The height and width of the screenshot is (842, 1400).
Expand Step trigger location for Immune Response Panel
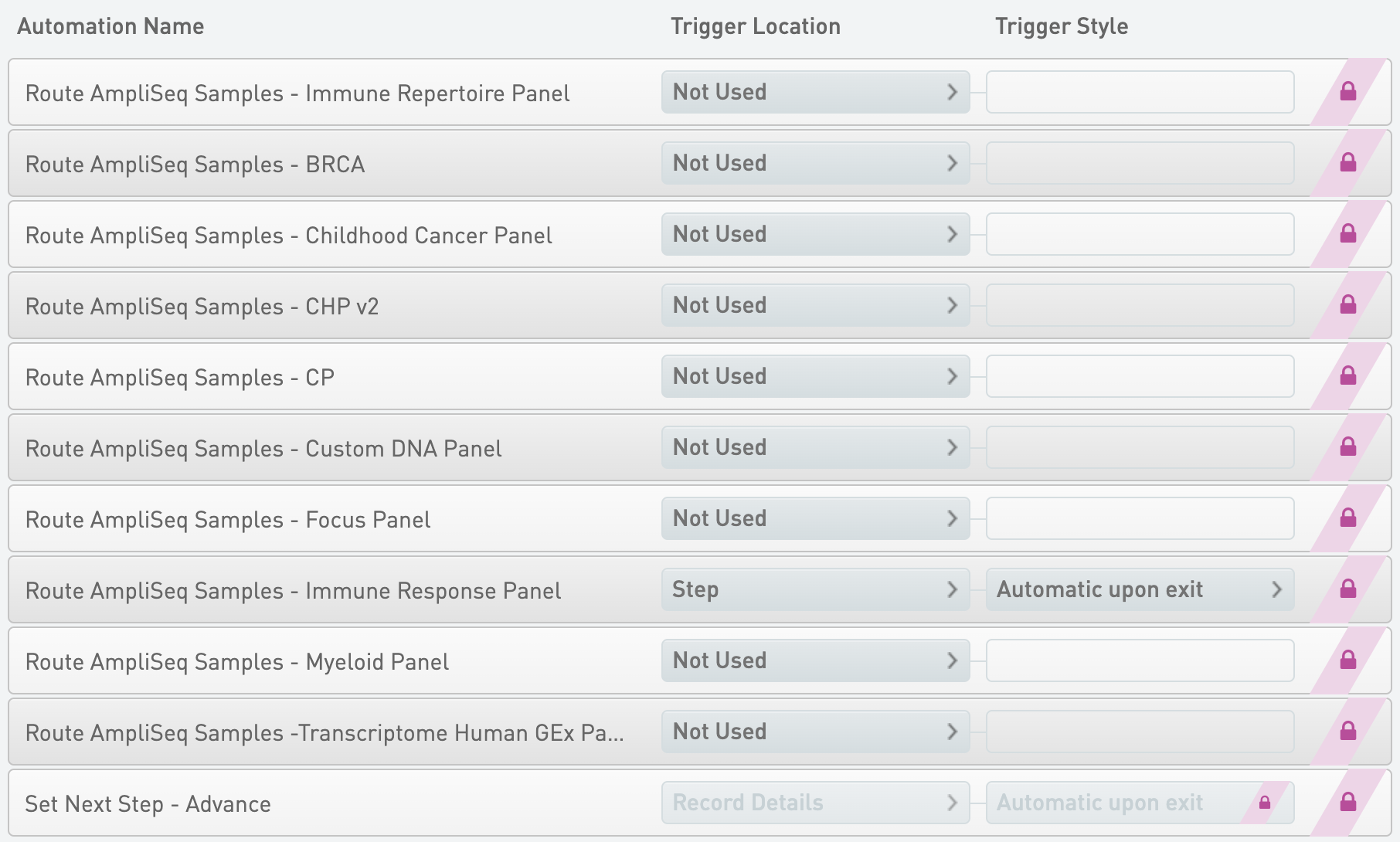(x=815, y=590)
